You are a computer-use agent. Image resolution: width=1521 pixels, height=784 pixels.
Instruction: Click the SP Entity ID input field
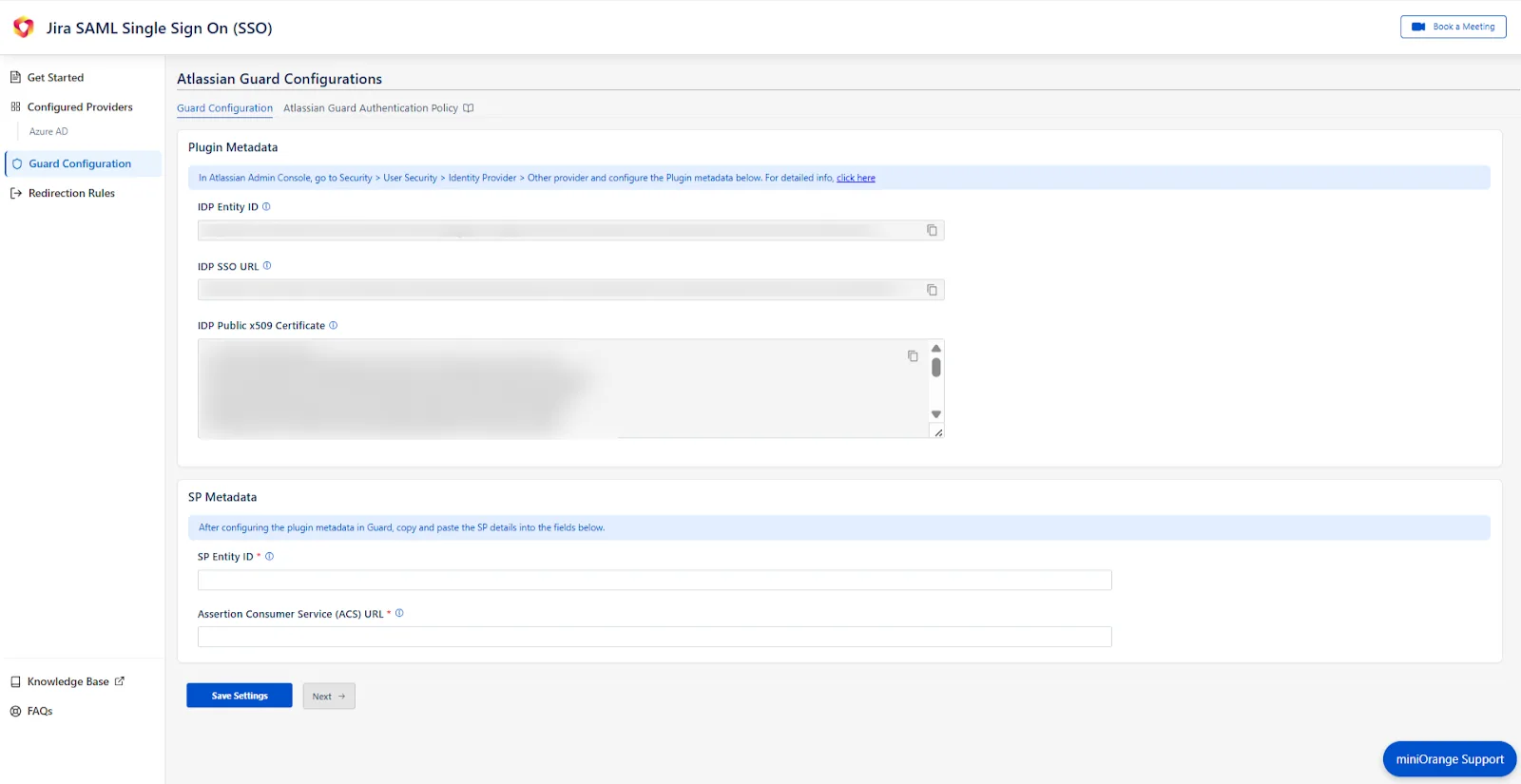(x=654, y=580)
